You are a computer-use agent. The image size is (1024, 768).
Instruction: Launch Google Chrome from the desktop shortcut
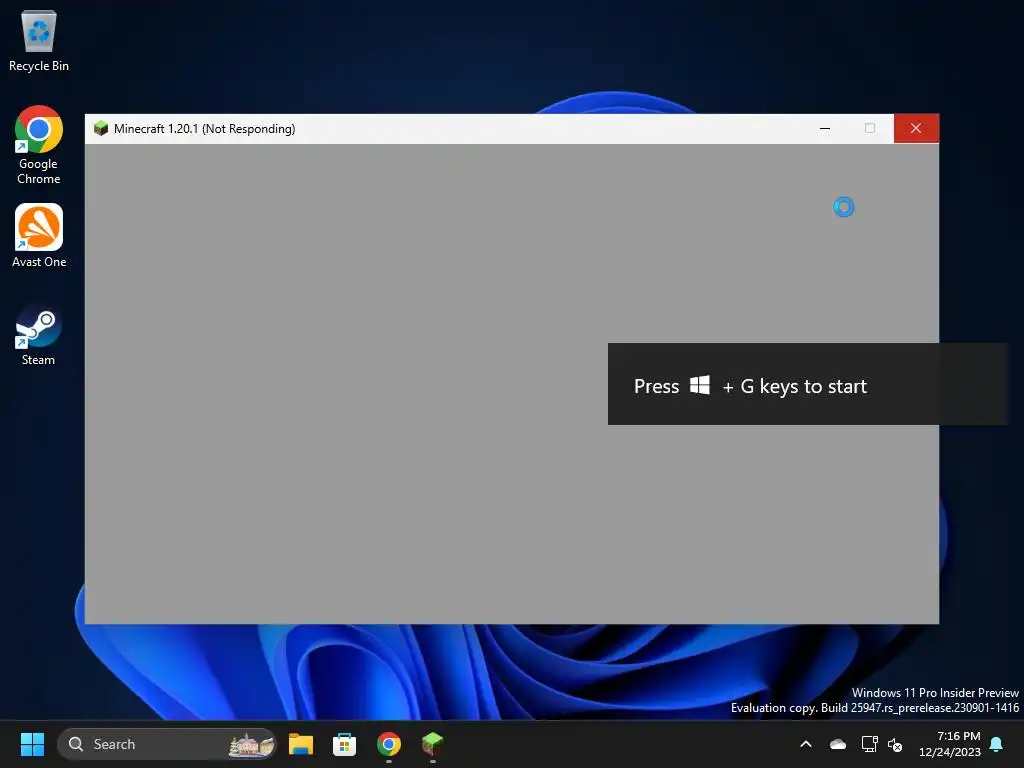(x=39, y=145)
